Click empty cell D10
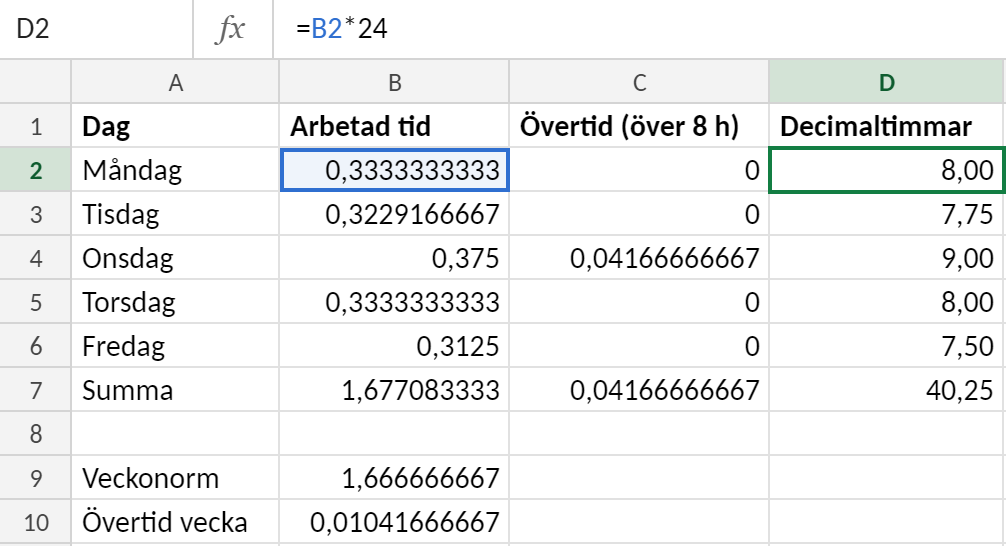The image size is (1006, 546). (x=887, y=522)
